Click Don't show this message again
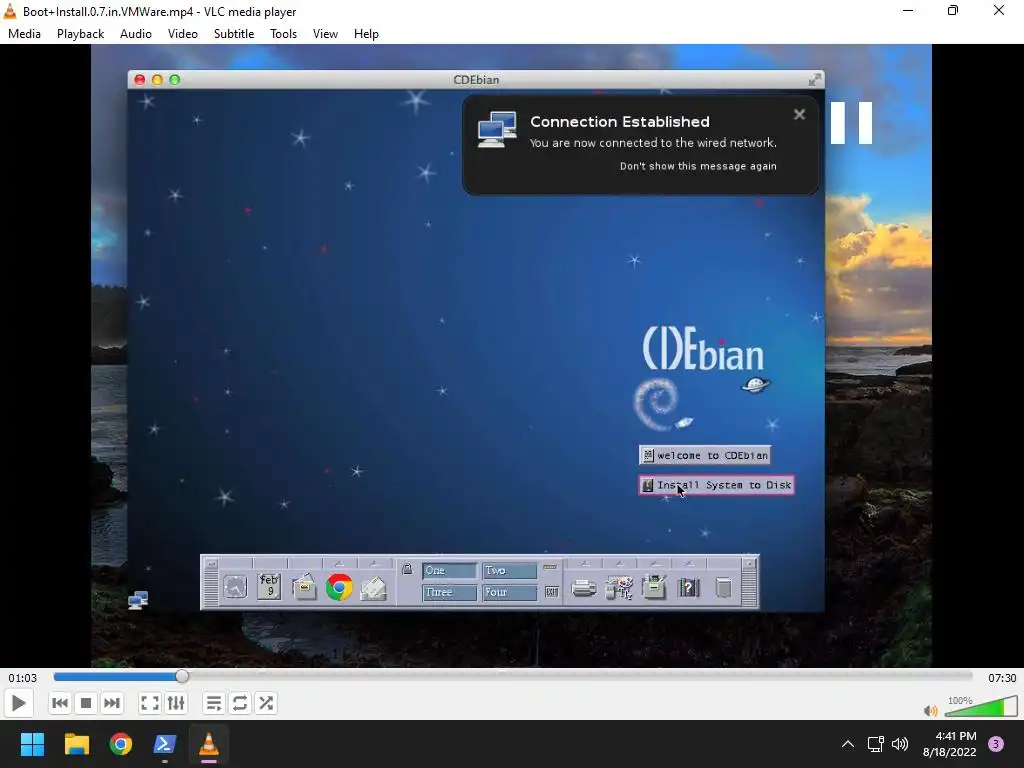 click(x=698, y=167)
